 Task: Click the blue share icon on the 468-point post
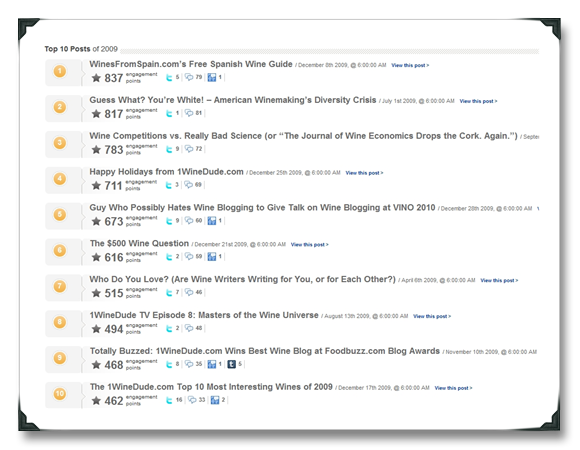click(212, 365)
